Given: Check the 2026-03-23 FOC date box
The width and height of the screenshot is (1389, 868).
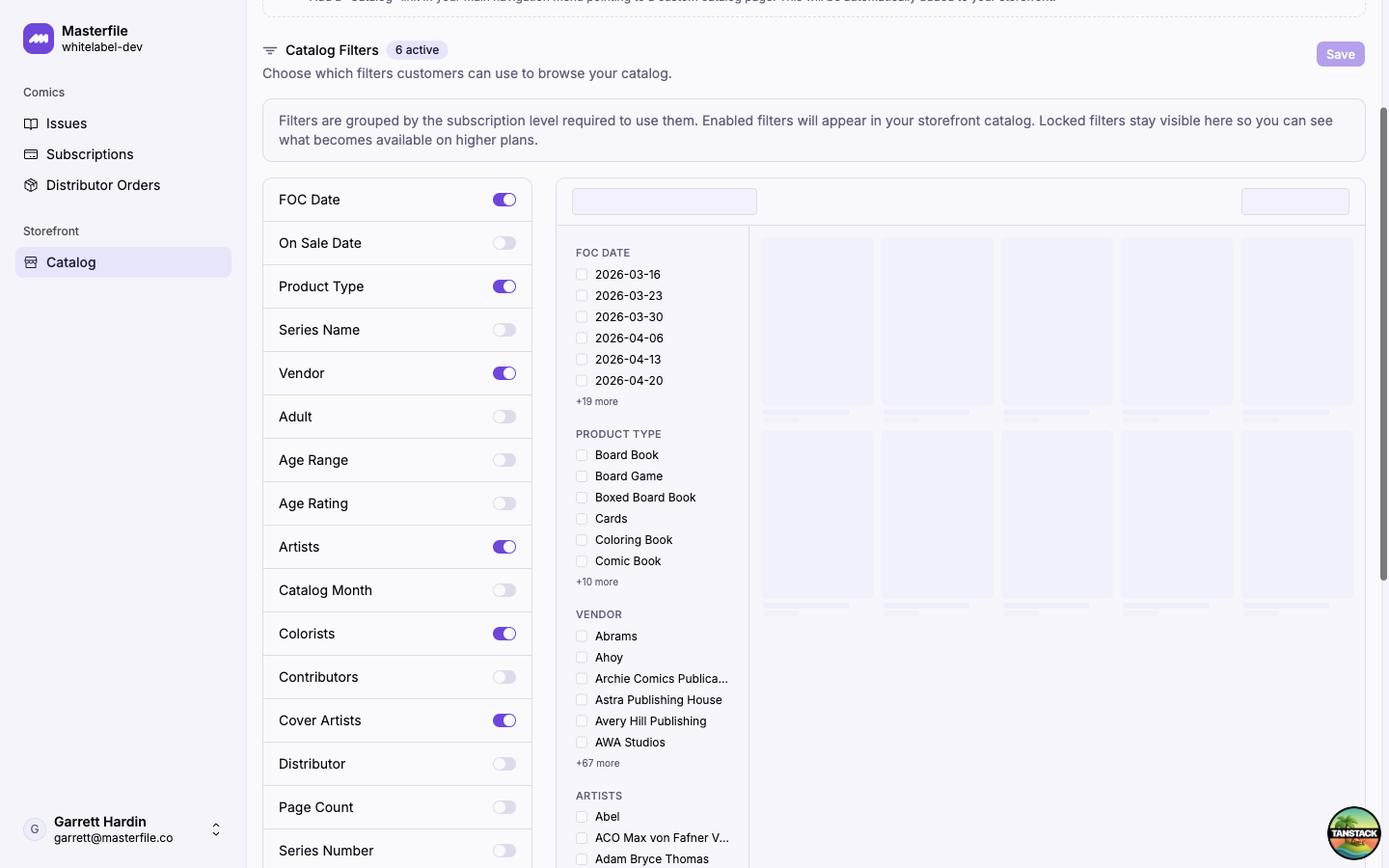Looking at the screenshot, I should (x=582, y=296).
